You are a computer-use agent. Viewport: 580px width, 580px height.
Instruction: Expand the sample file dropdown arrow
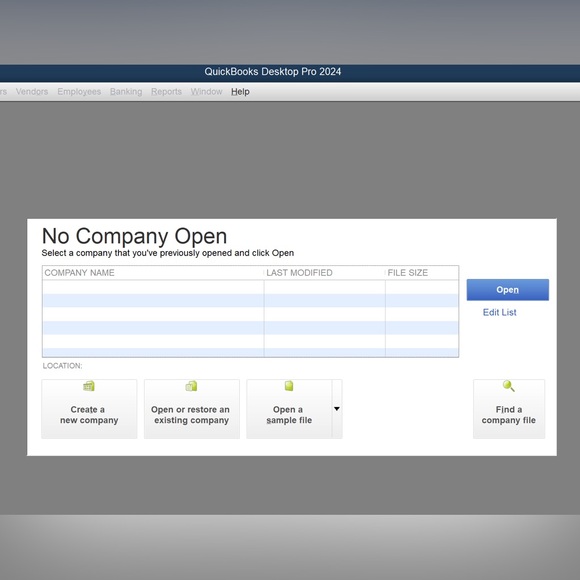(337, 409)
